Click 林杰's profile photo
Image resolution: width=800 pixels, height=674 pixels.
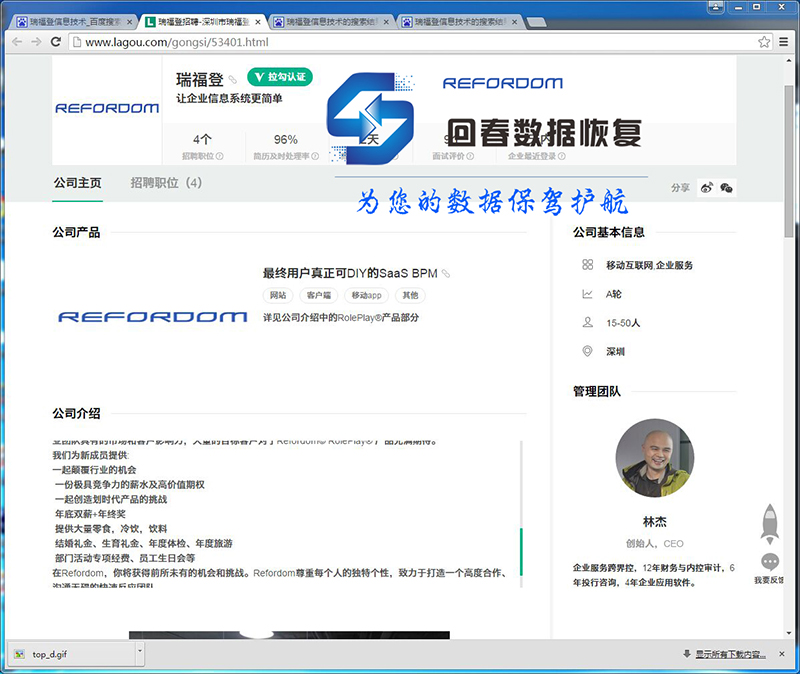pyautogui.click(x=654, y=458)
